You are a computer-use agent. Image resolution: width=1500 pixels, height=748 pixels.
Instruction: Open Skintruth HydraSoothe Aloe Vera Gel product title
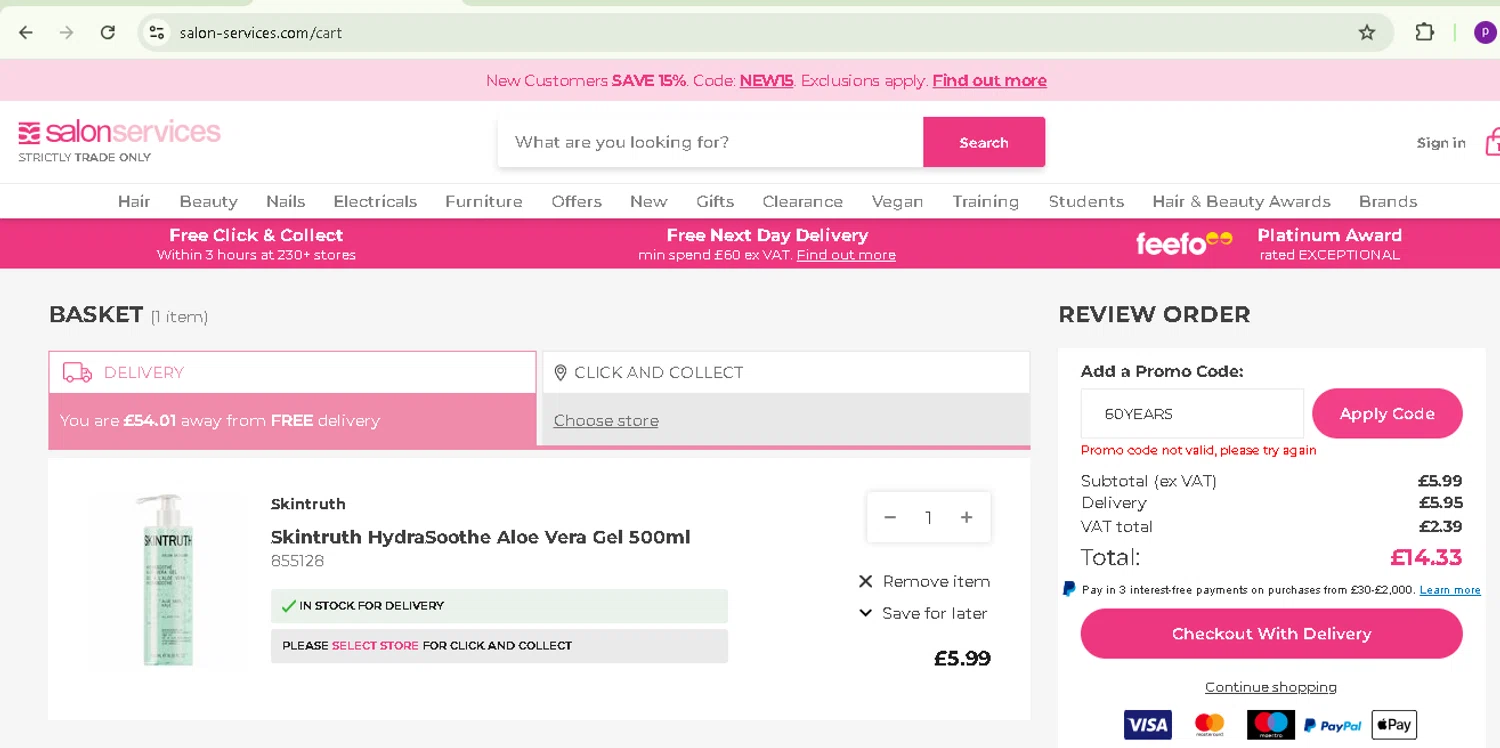coord(480,537)
